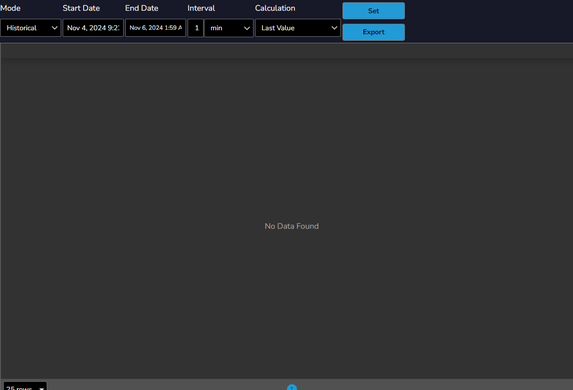Click the chevron arrow beside the min unit
Image resolution: width=573 pixels, height=390 pixels.
click(x=247, y=28)
